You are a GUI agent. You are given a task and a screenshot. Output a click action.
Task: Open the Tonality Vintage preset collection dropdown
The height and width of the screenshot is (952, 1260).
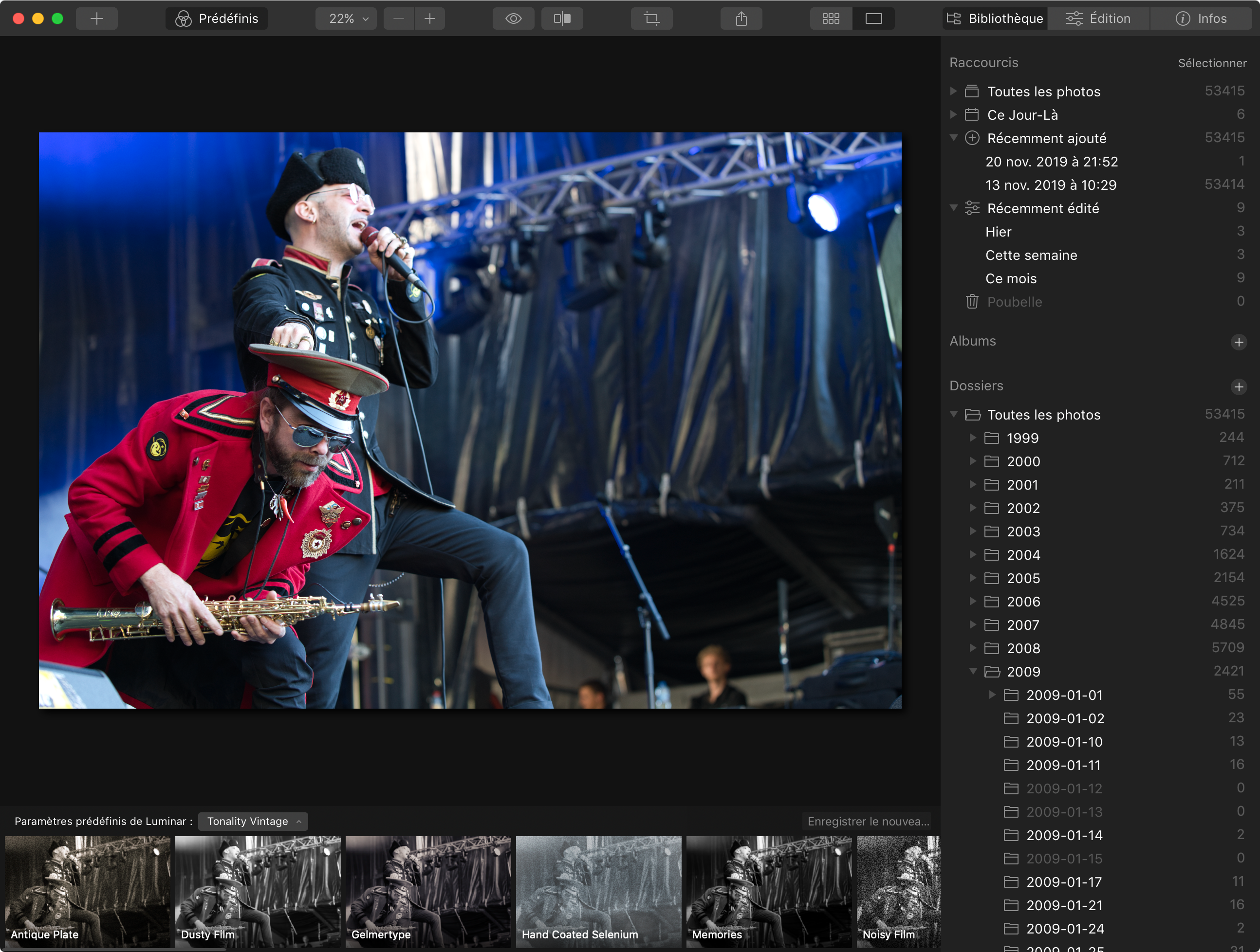click(x=253, y=821)
